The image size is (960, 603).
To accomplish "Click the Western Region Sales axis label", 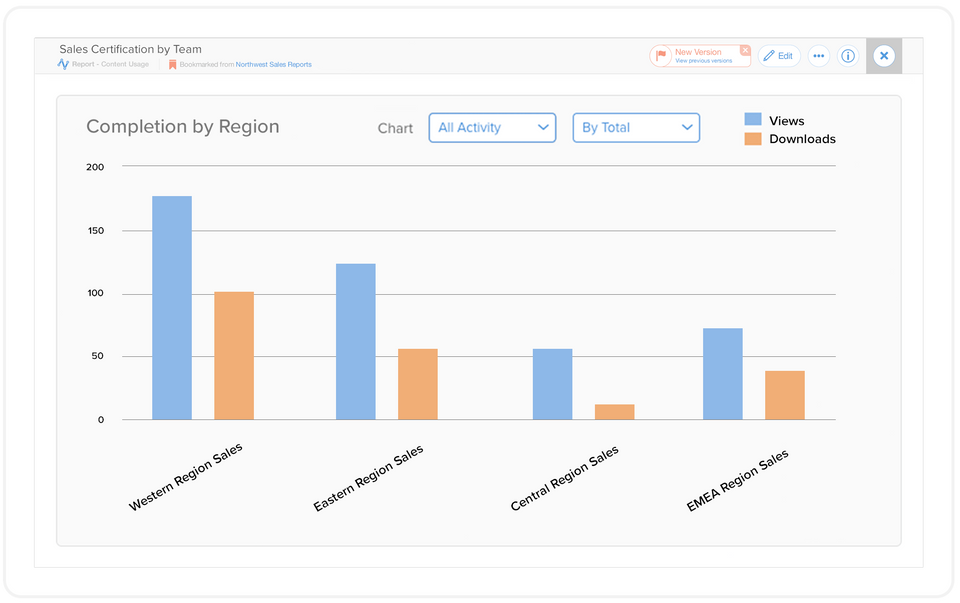I will [x=186, y=477].
